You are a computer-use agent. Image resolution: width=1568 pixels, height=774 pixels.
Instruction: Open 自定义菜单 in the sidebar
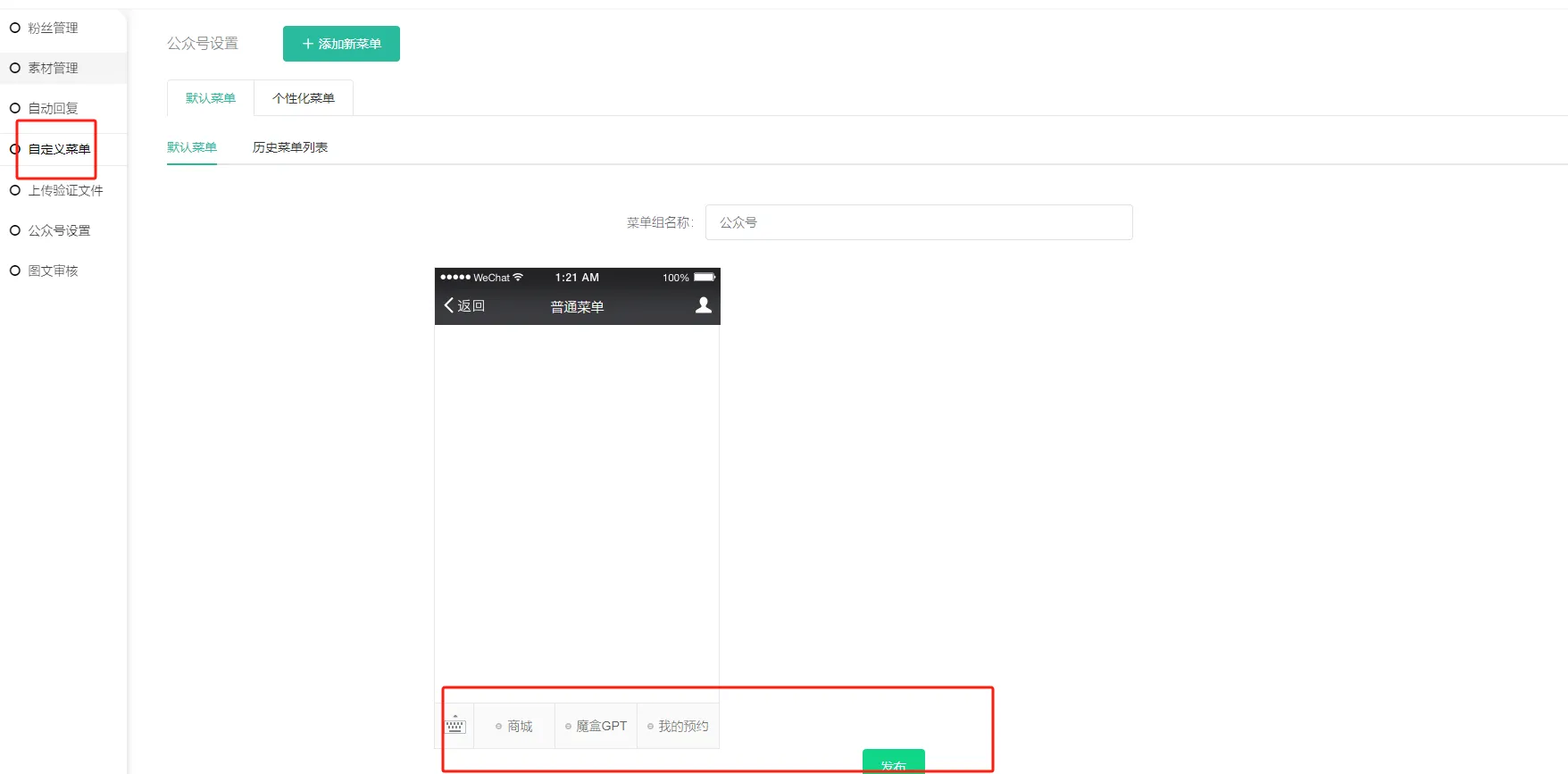59,149
